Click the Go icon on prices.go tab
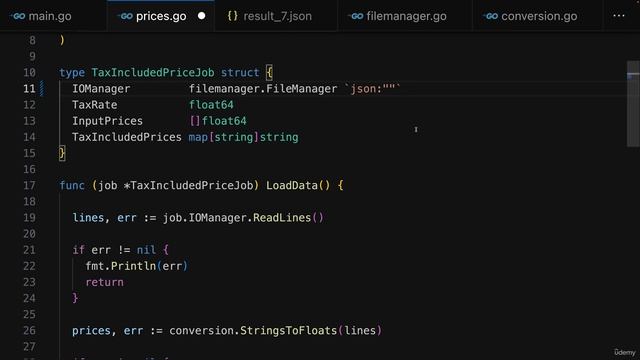Viewport: 640px width, 360px height. click(x=125, y=16)
